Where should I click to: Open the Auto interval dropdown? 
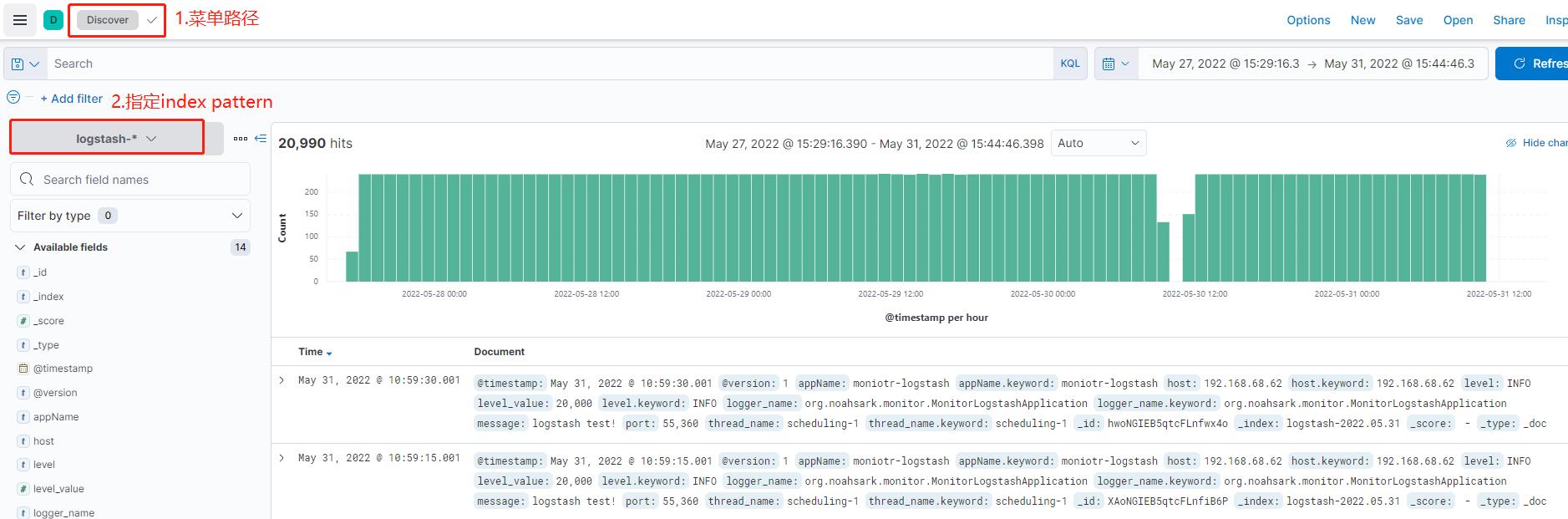(x=1099, y=143)
